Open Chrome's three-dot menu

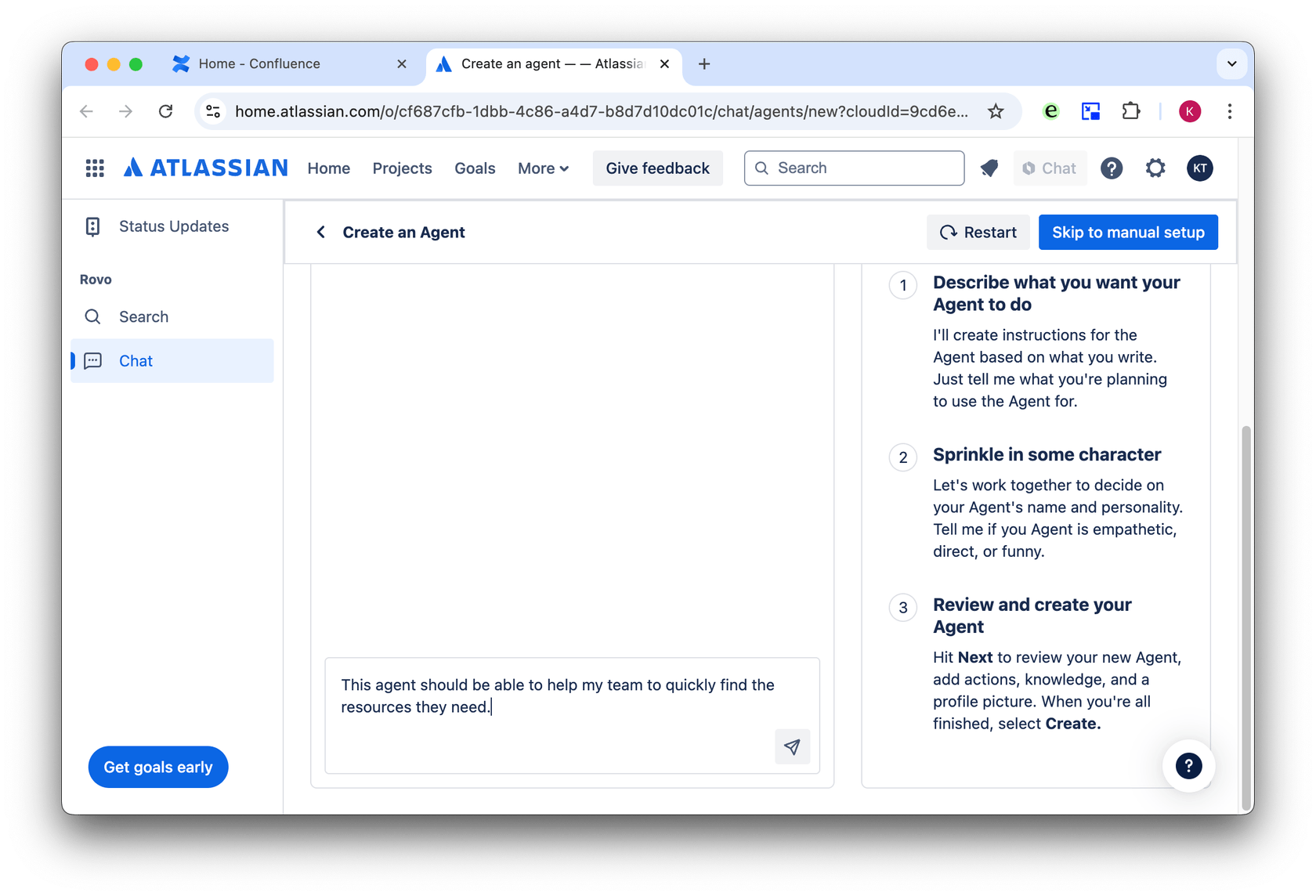coord(1229,111)
